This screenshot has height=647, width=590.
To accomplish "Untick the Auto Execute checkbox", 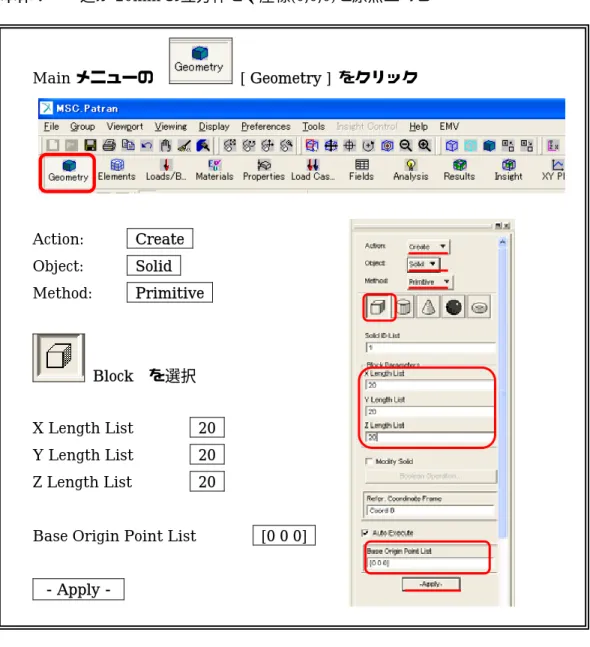I will click(365, 533).
